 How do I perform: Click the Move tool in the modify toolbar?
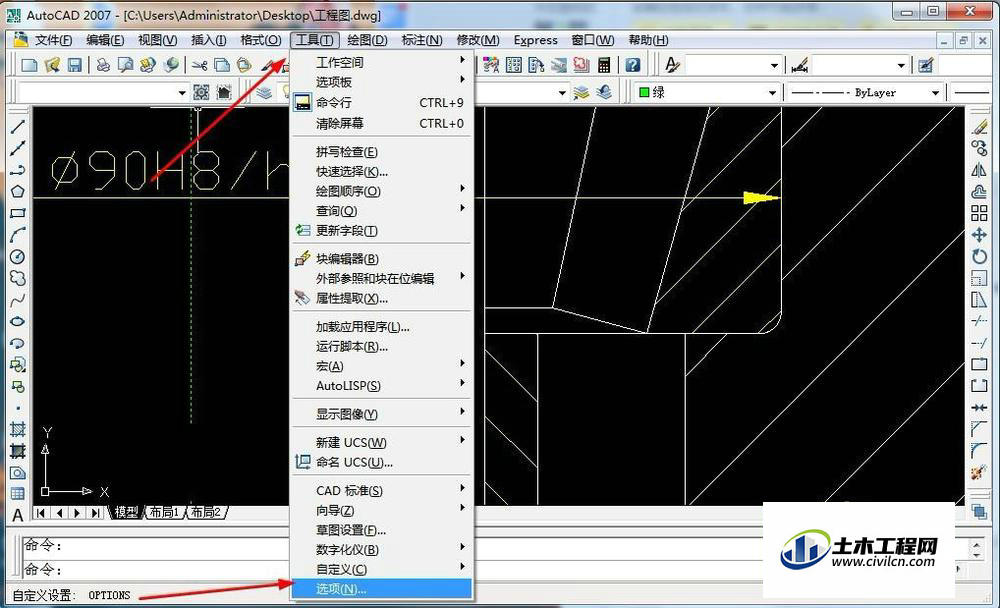pos(979,235)
